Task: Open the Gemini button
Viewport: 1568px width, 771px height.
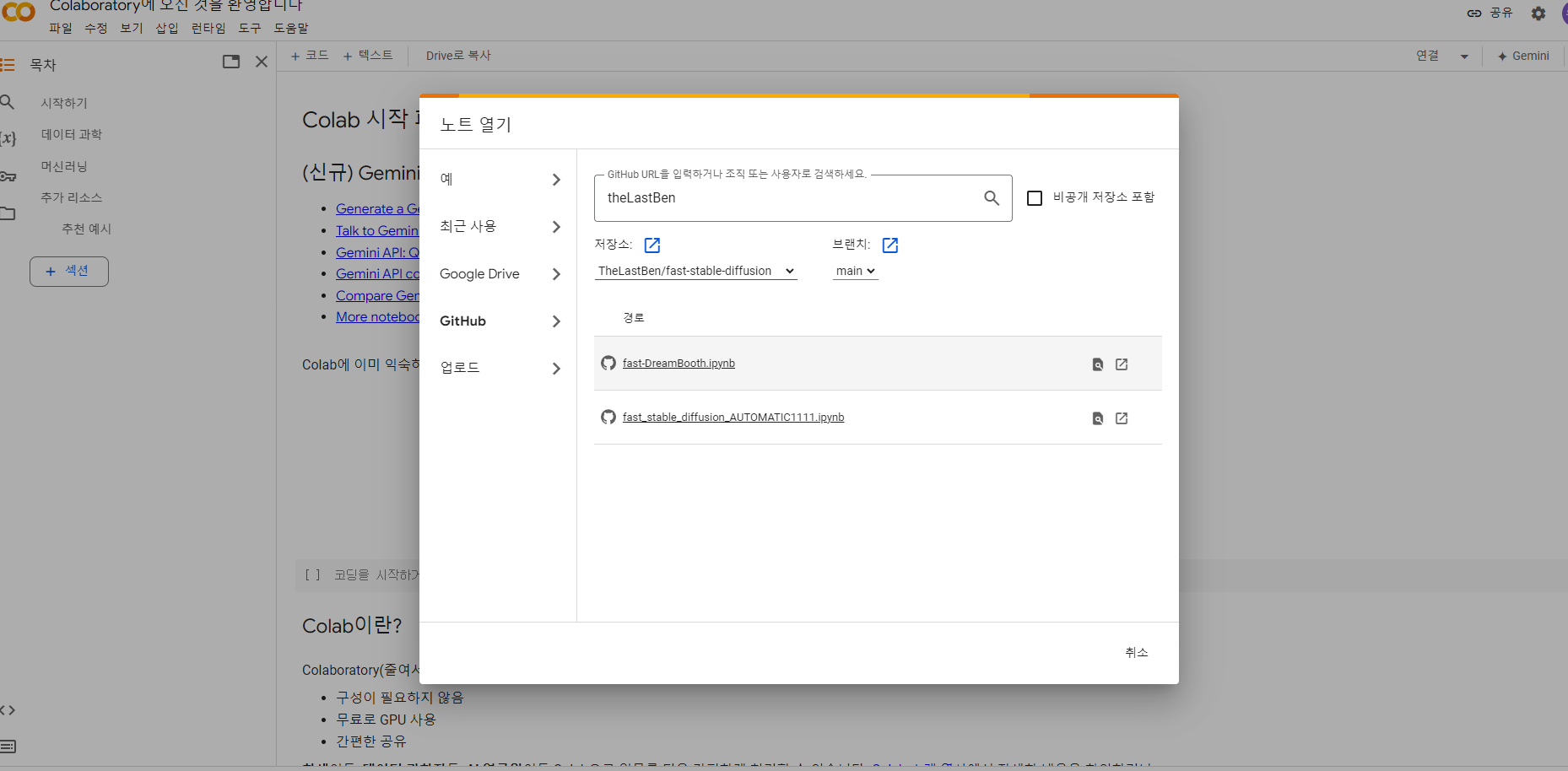Action: click(1523, 56)
